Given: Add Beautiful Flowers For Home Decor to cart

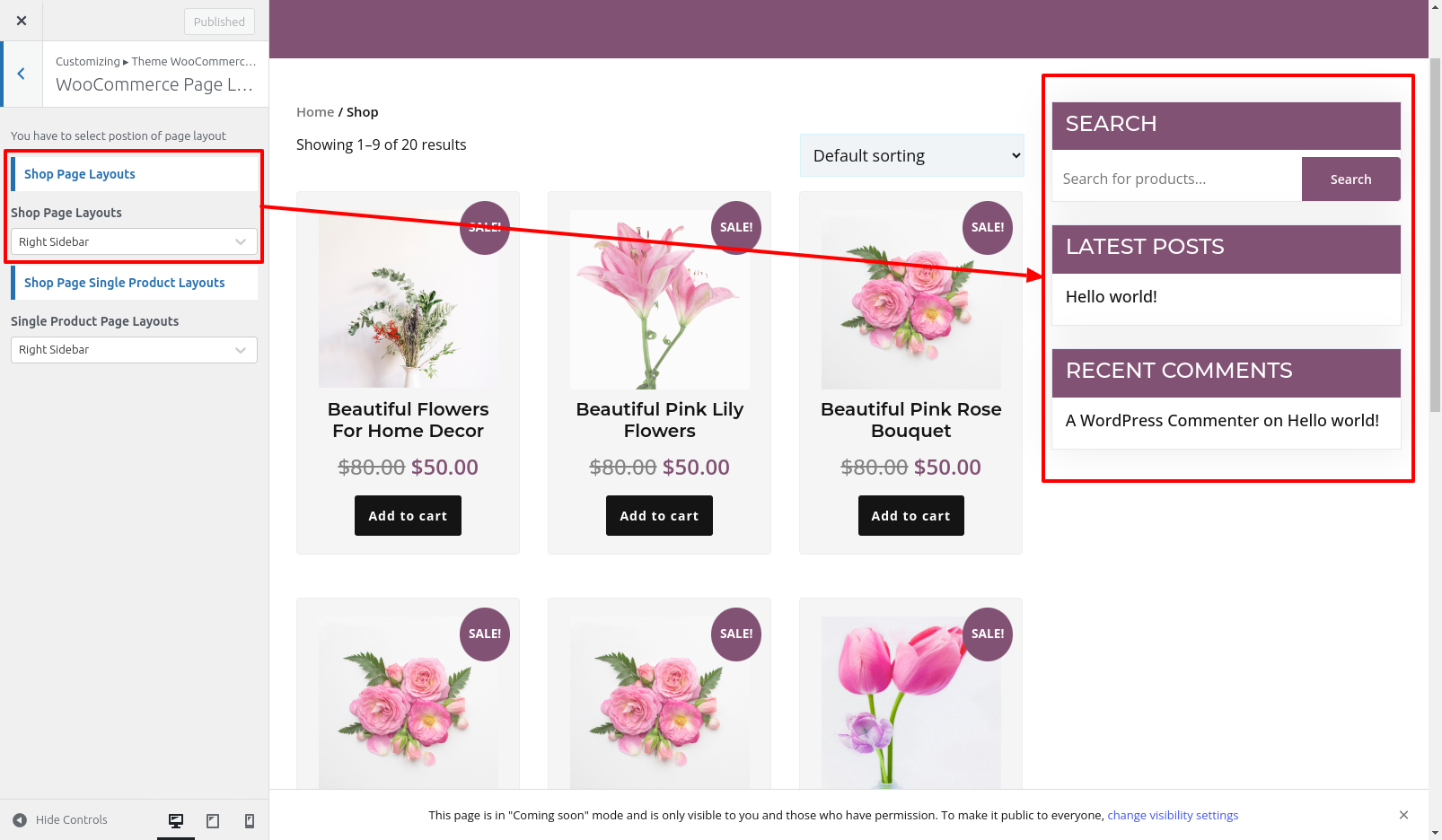Looking at the screenshot, I should click(x=408, y=516).
